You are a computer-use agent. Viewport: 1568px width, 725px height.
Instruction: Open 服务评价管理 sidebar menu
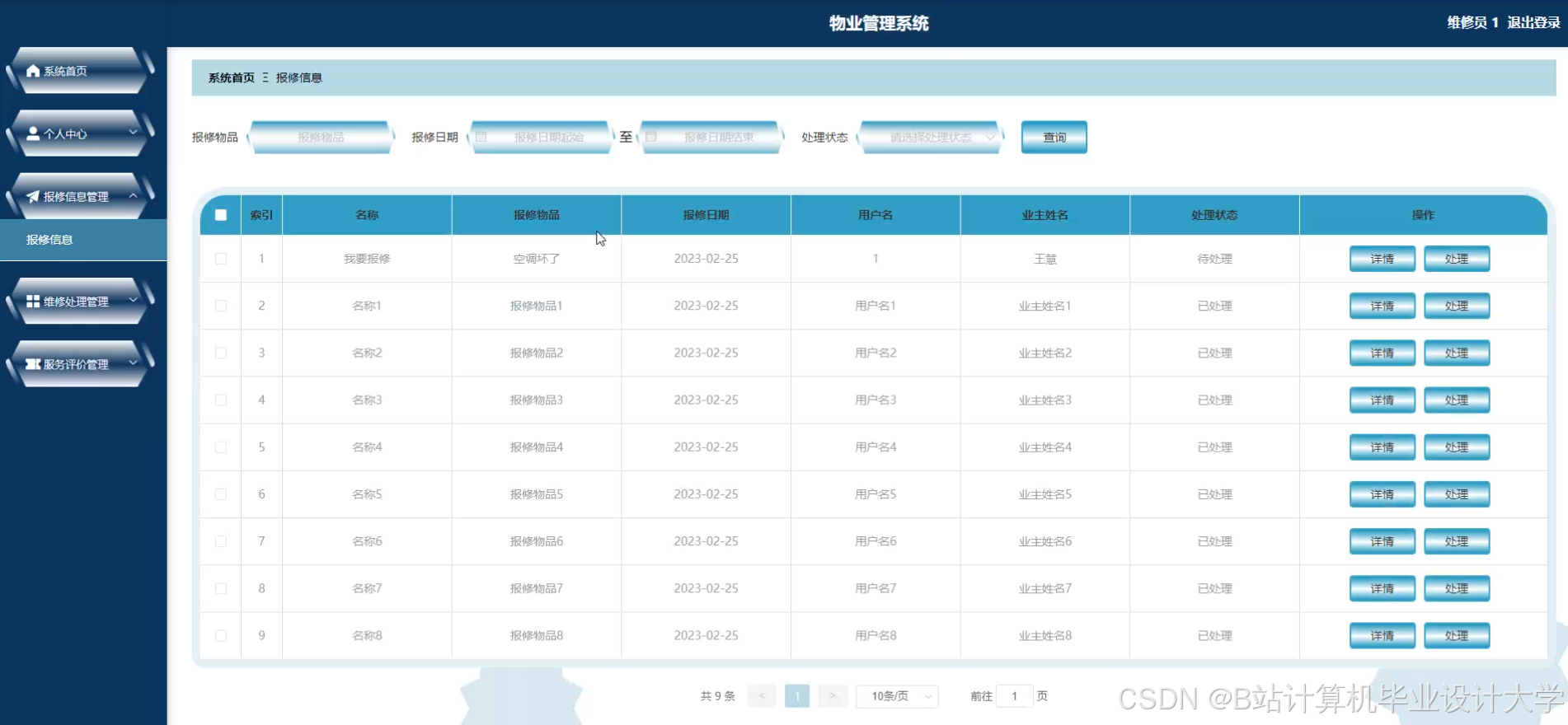(80, 364)
